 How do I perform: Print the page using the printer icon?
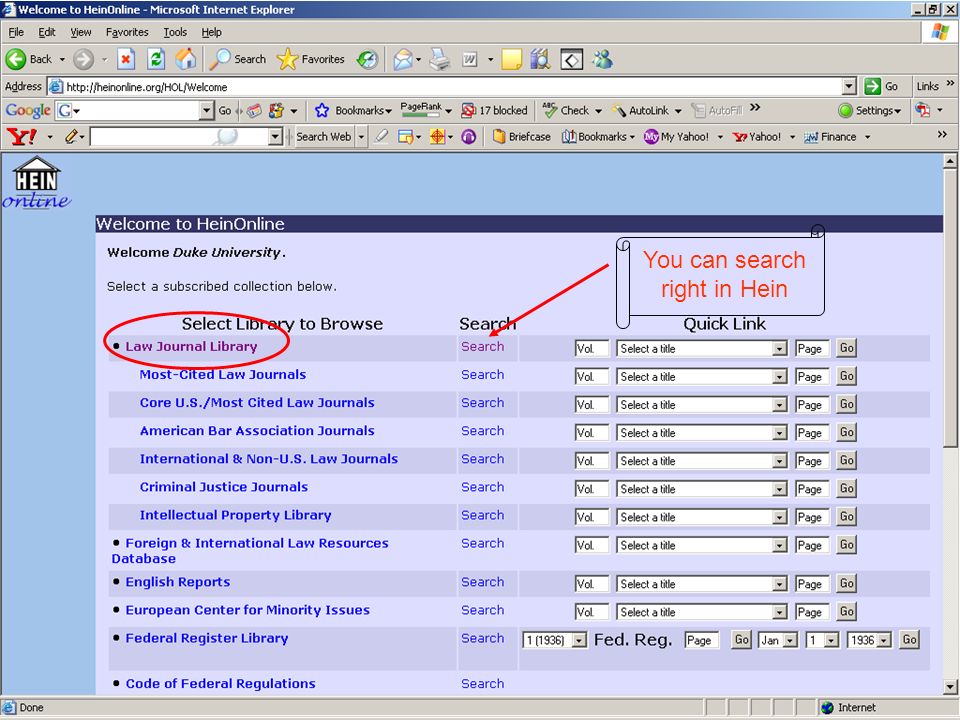(x=439, y=59)
